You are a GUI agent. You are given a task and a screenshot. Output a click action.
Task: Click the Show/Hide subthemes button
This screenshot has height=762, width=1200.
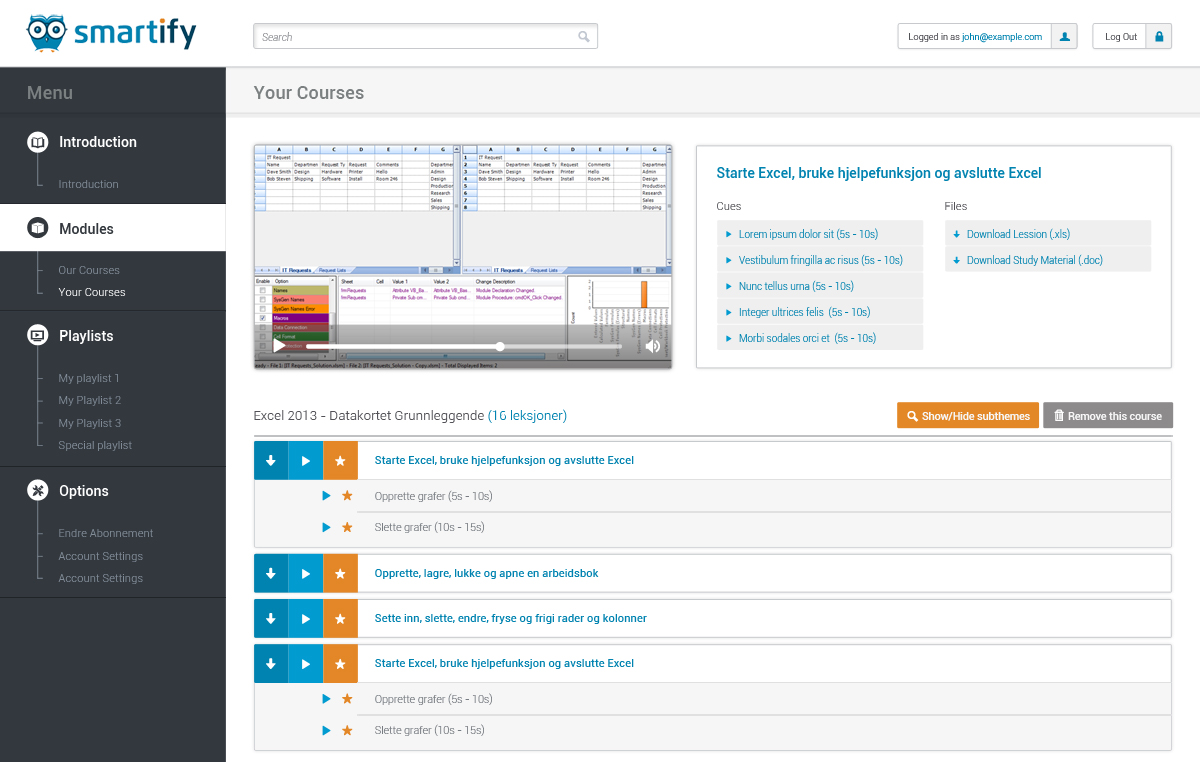pyautogui.click(x=966, y=416)
